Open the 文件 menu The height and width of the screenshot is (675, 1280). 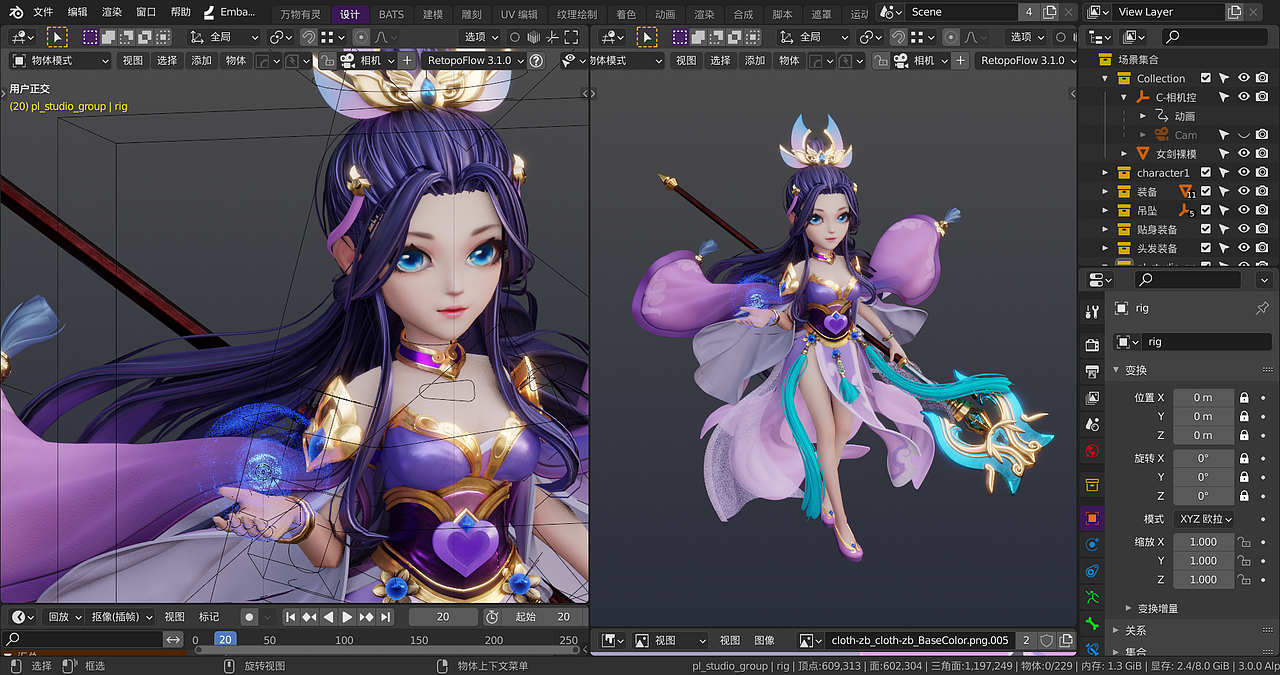(x=43, y=12)
